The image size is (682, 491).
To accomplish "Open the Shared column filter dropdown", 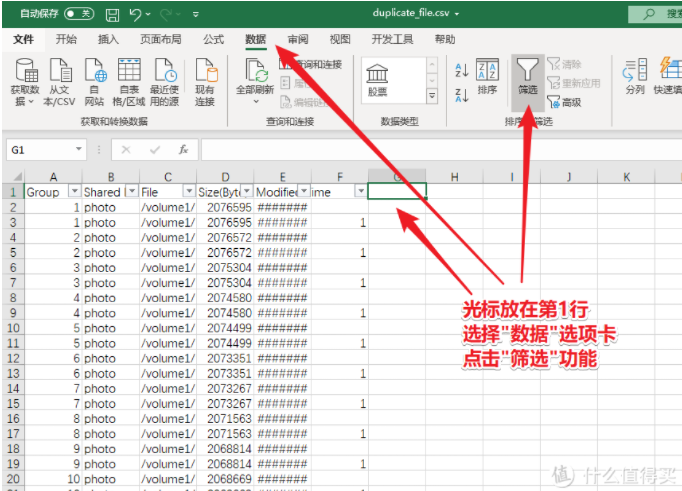I will click(x=131, y=191).
